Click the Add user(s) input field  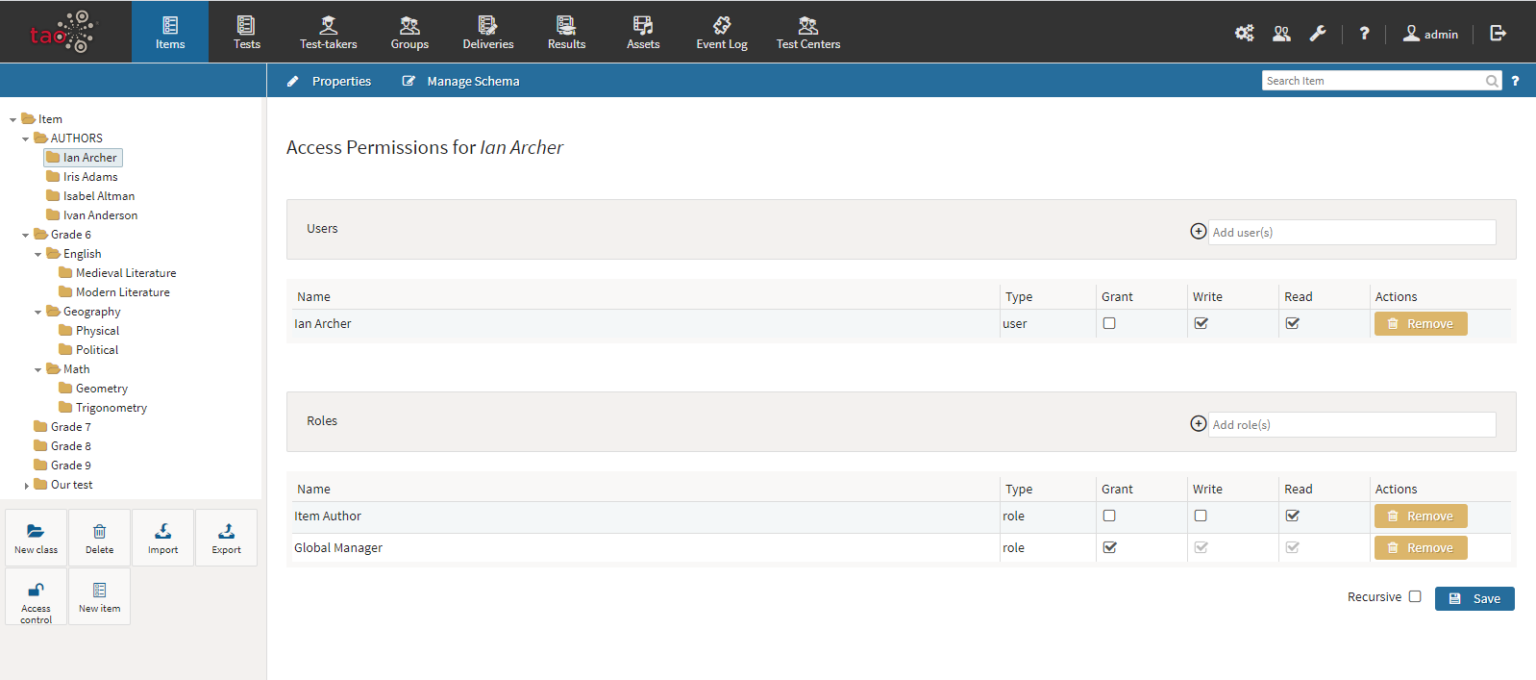(1351, 232)
